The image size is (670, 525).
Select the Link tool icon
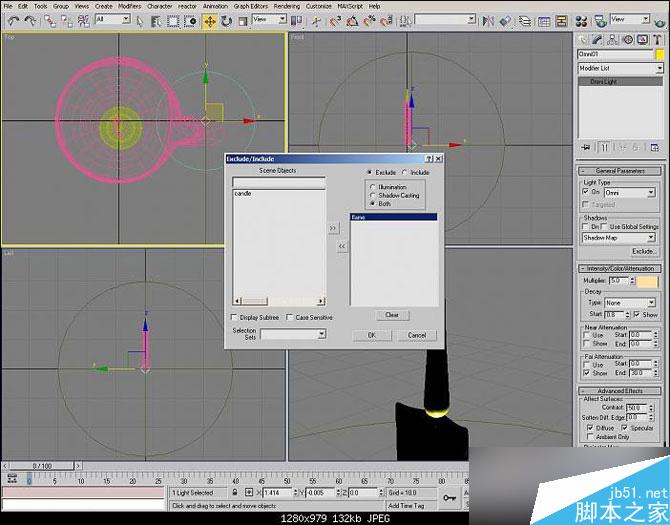click(x=50, y=21)
